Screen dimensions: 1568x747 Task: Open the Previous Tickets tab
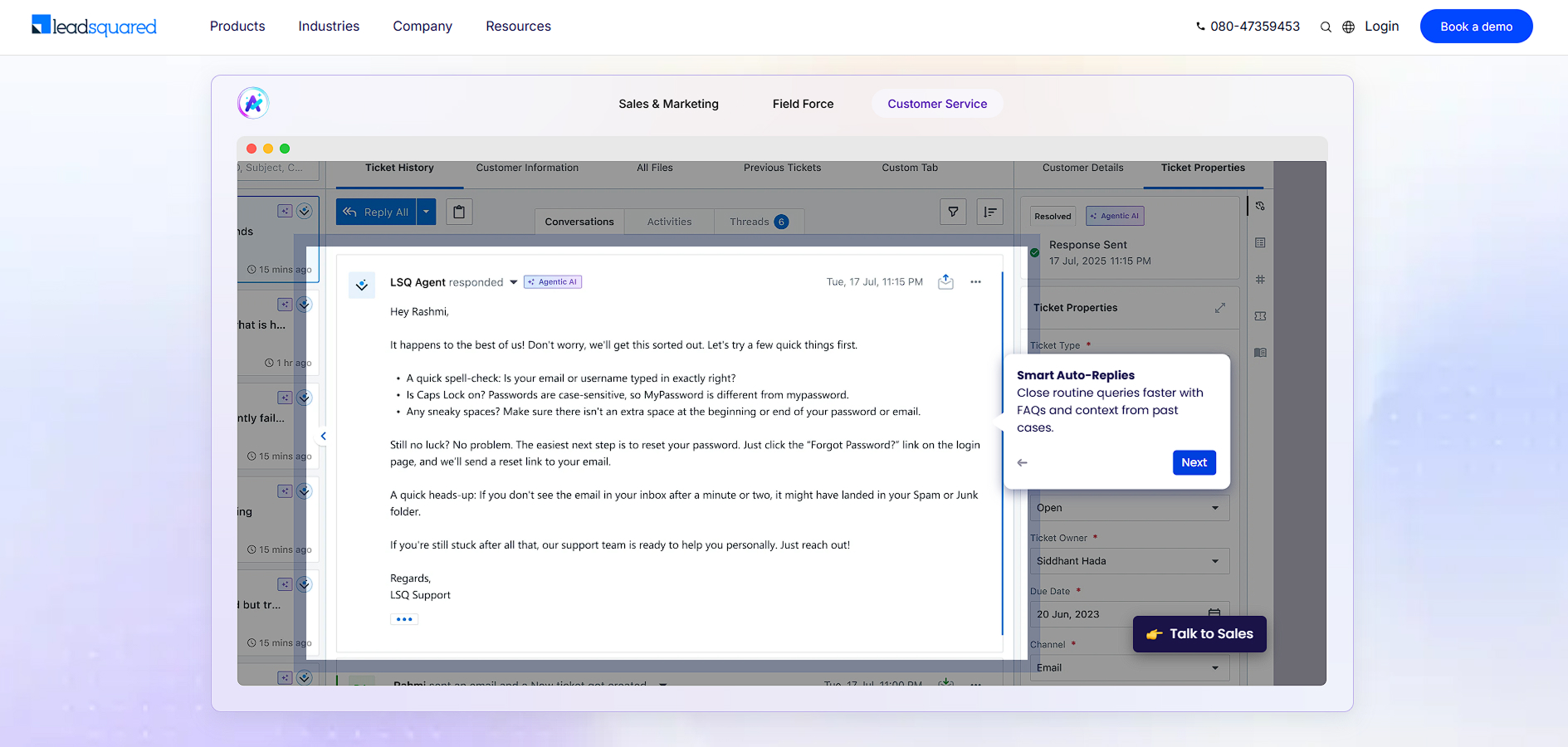point(782,168)
